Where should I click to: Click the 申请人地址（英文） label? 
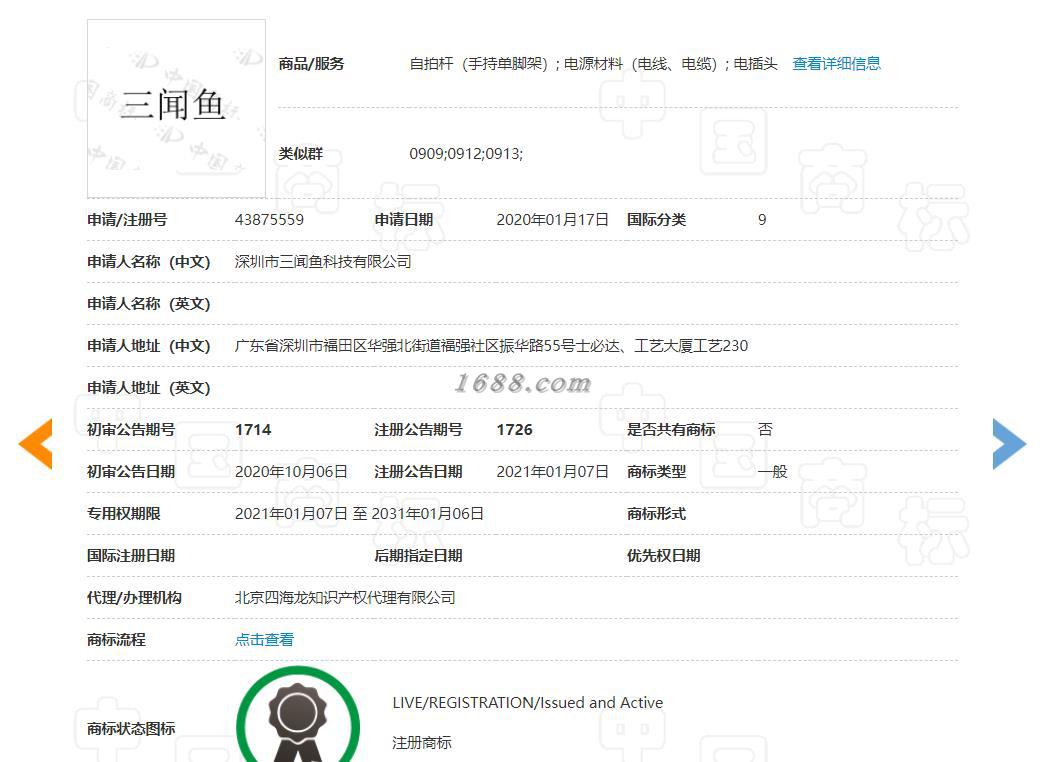(148, 388)
